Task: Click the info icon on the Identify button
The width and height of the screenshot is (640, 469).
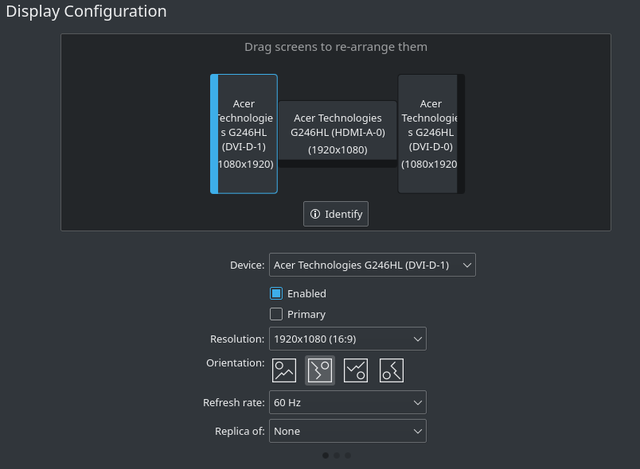Action: point(315,214)
